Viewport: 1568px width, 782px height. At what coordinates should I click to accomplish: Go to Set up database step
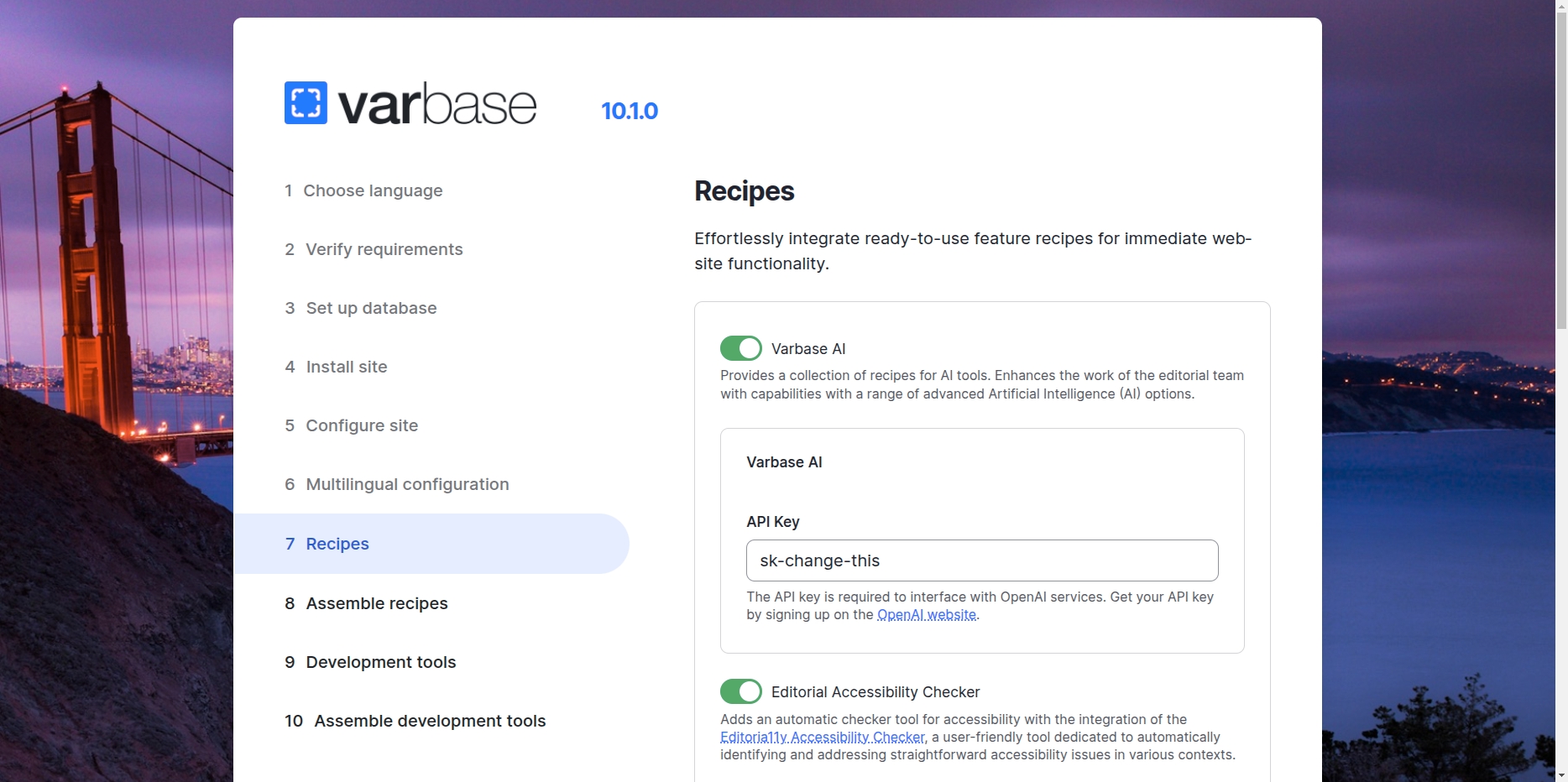point(370,308)
